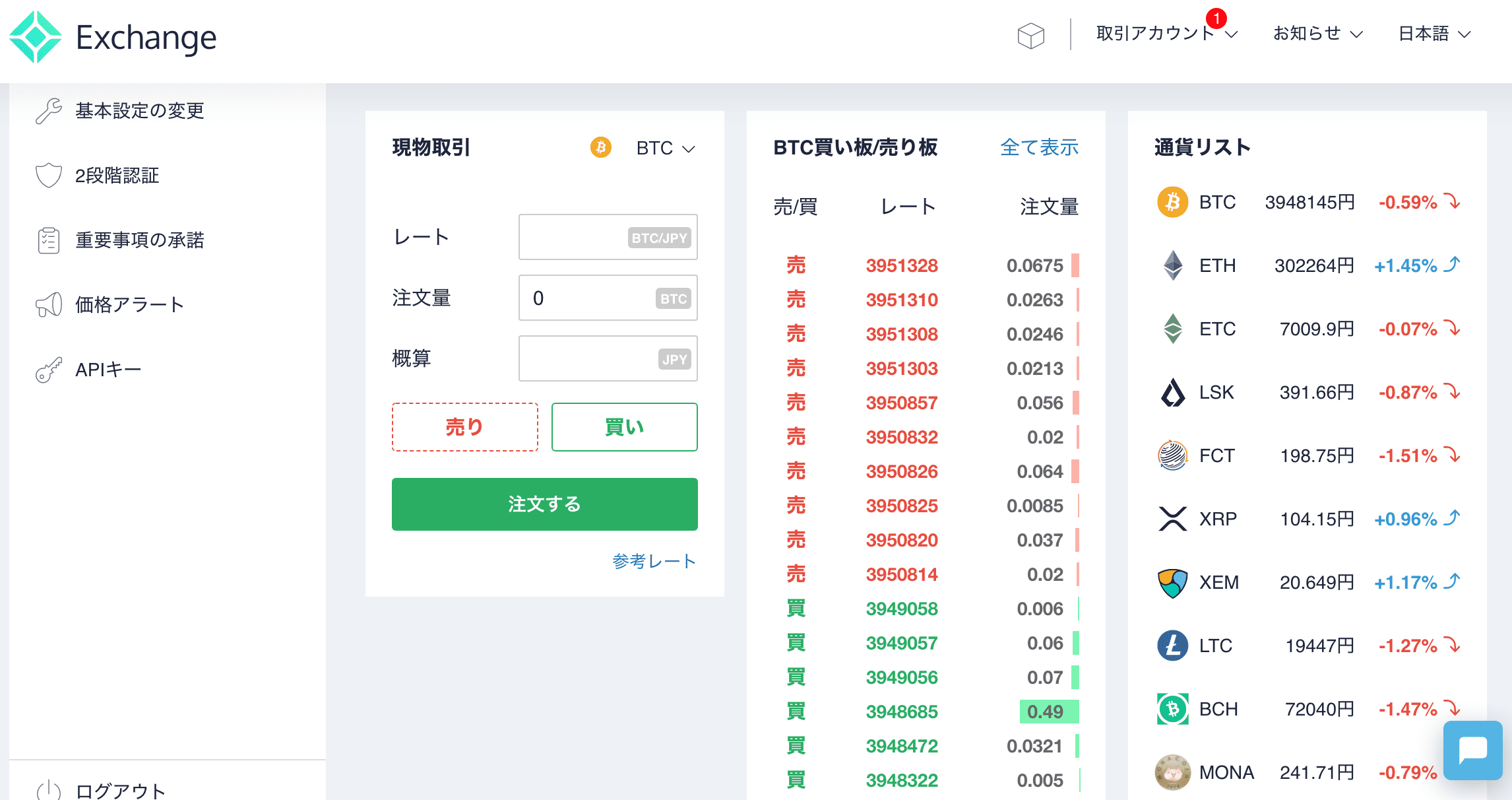This screenshot has width=1512, height=800.
Task: Click the Ethereum icon in currency list
Action: point(1172,265)
